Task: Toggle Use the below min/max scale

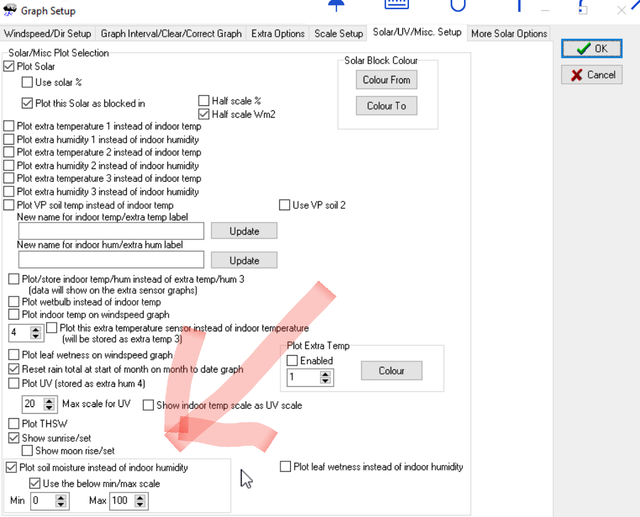Action: tap(34, 484)
